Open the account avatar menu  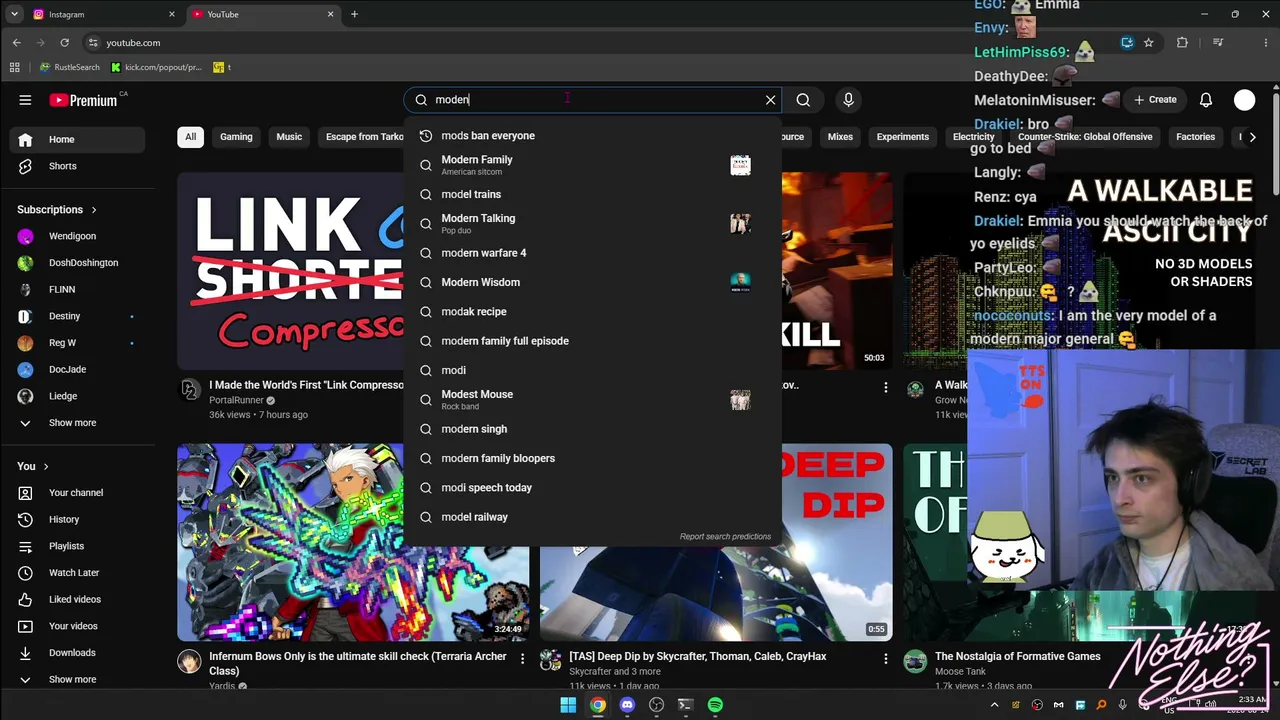(x=1244, y=100)
